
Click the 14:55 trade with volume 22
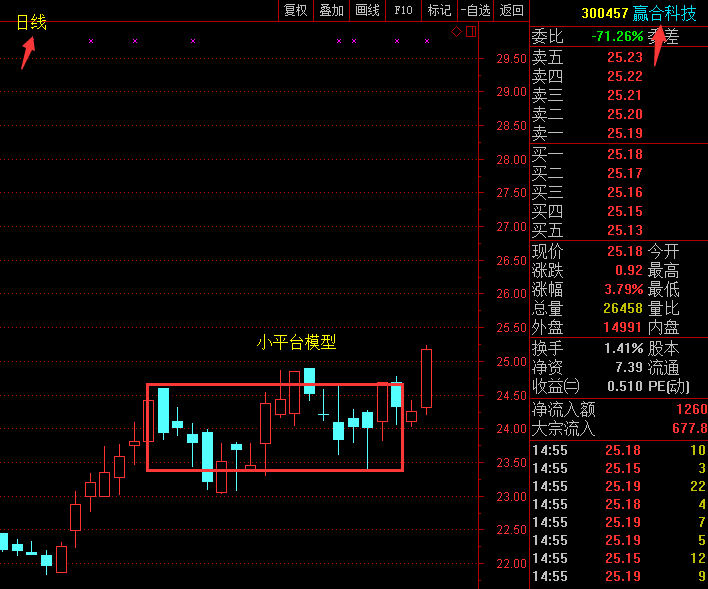[x=619, y=486]
